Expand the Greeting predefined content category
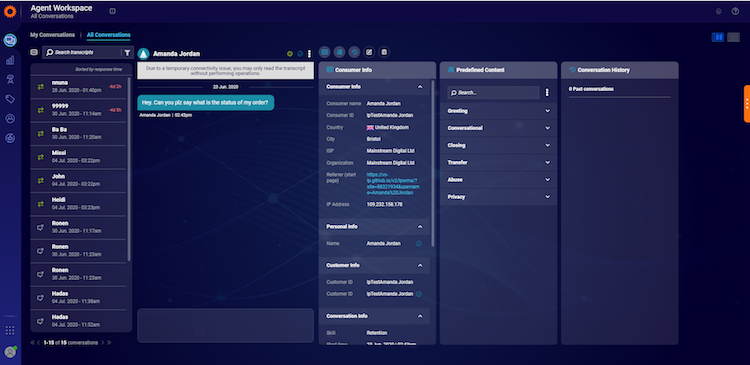 coord(498,111)
